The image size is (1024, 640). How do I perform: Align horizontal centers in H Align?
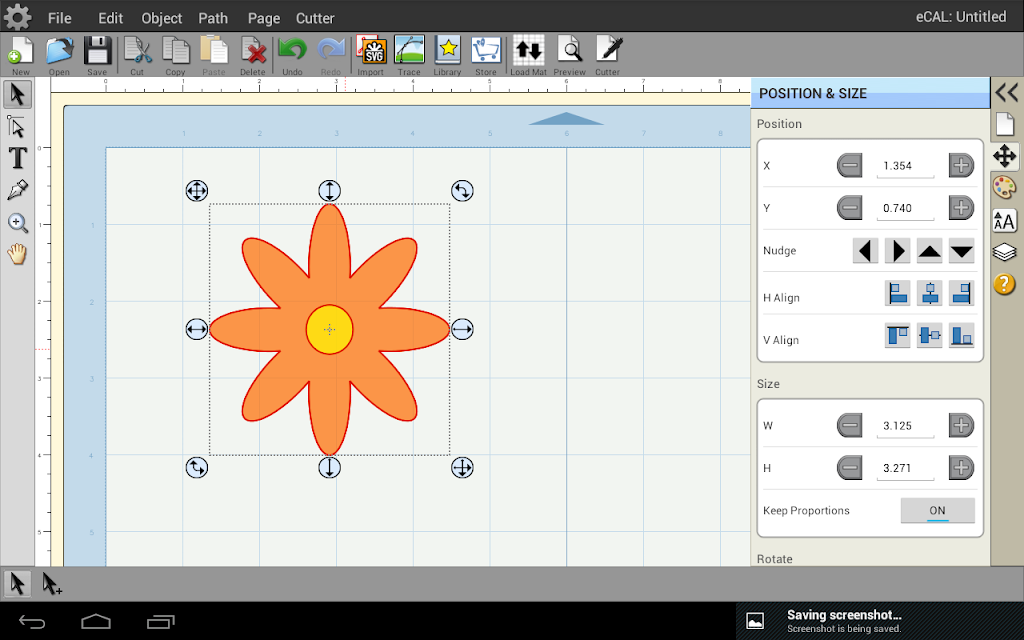(929, 293)
